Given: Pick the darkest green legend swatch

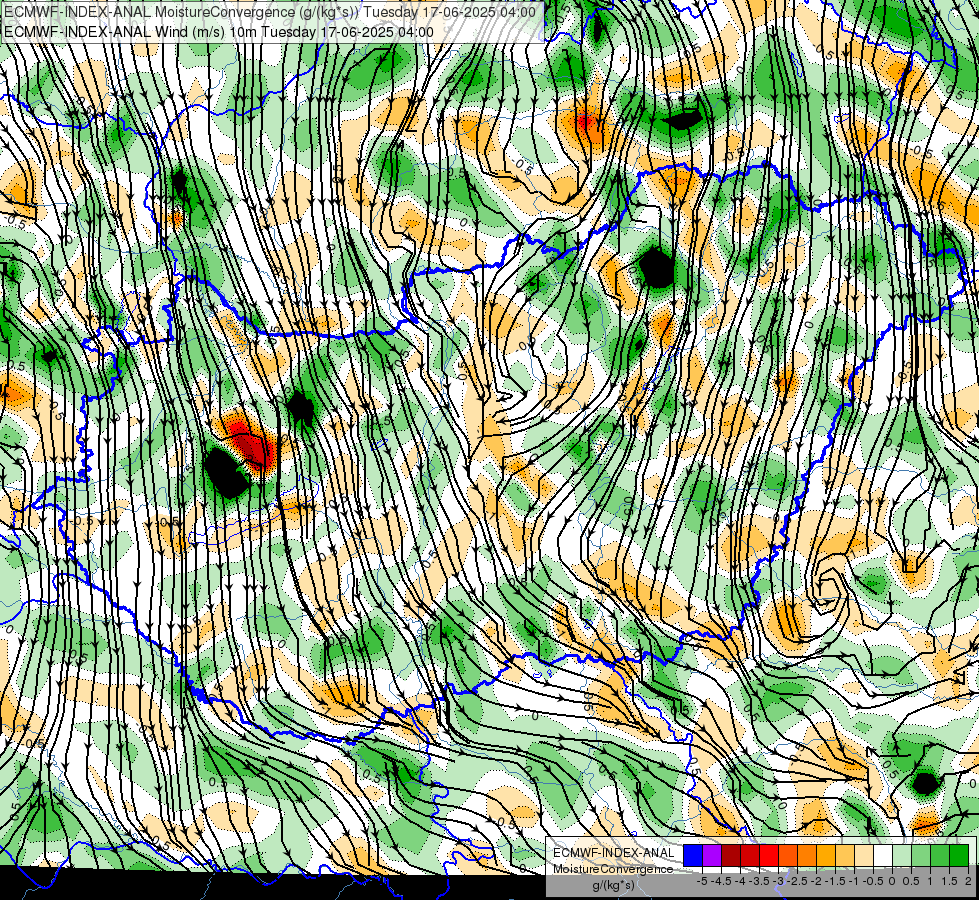Looking at the screenshot, I should click(x=959, y=855).
